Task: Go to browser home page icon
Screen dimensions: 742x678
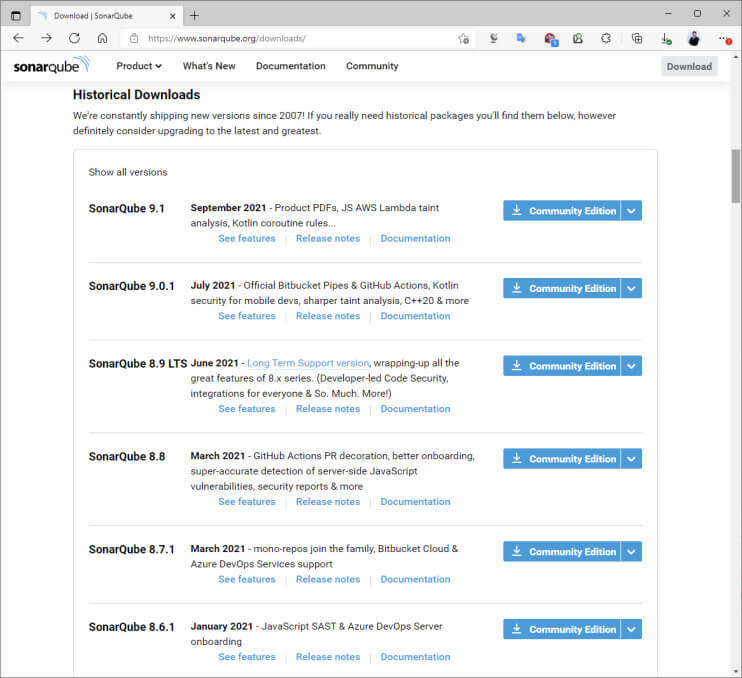Action: (102, 38)
